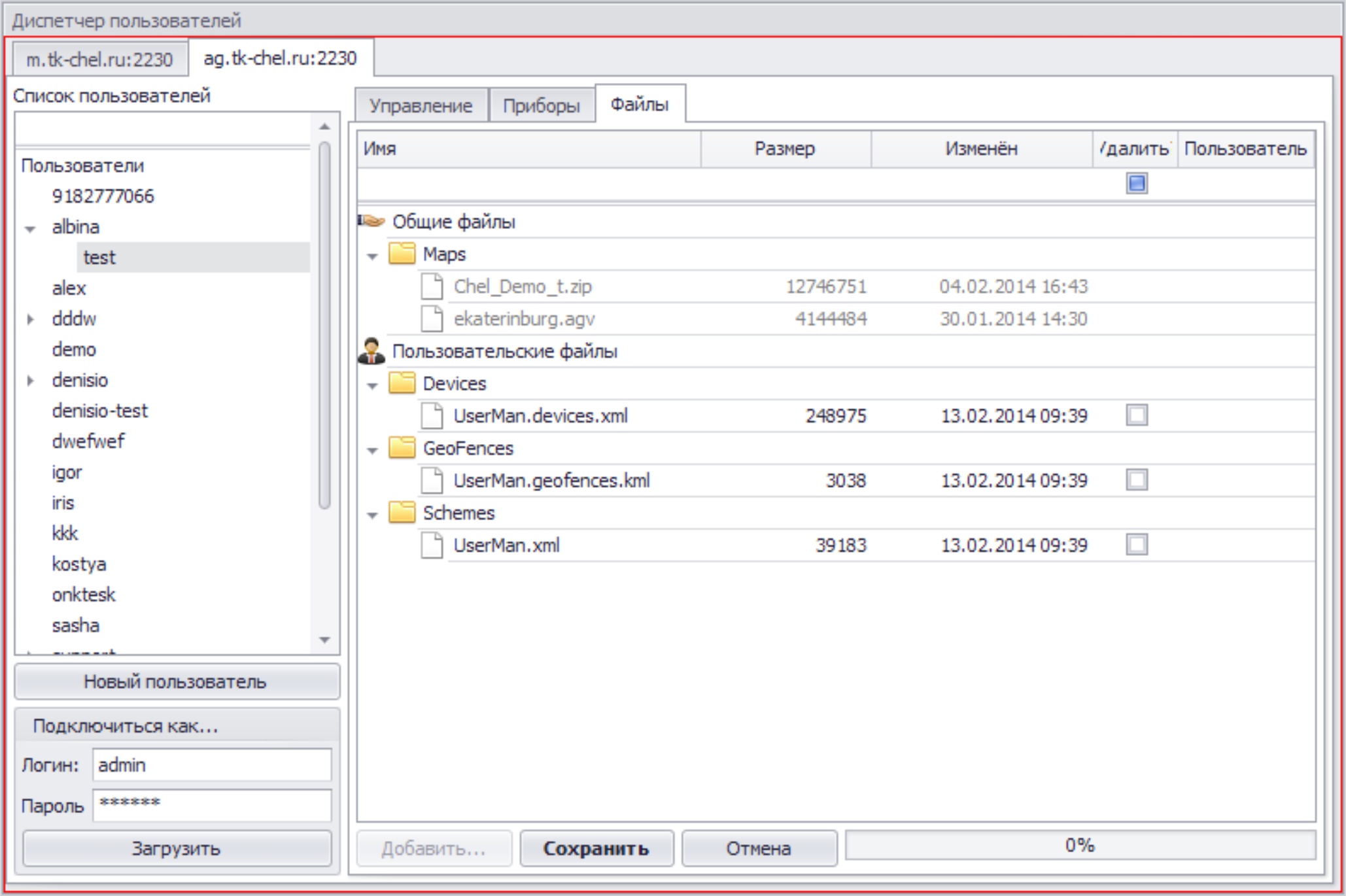Click the Chel_Demo_t.zip file name
The image size is (1346, 896).
click(523, 286)
